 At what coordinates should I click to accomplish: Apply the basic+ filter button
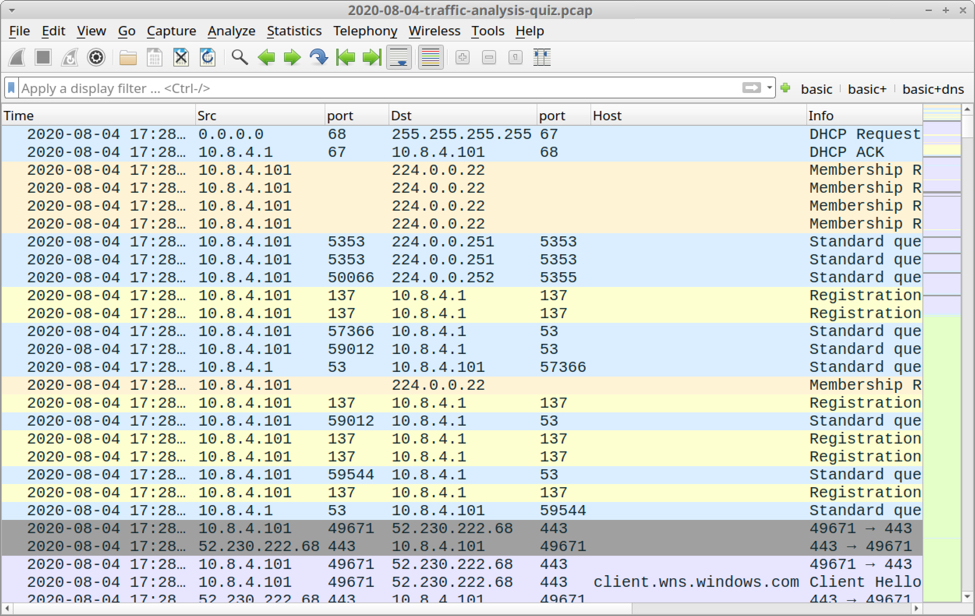point(867,89)
